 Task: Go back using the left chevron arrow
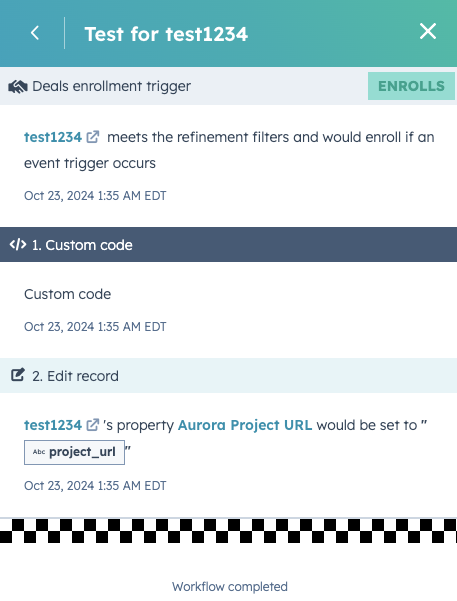click(35, 33)
